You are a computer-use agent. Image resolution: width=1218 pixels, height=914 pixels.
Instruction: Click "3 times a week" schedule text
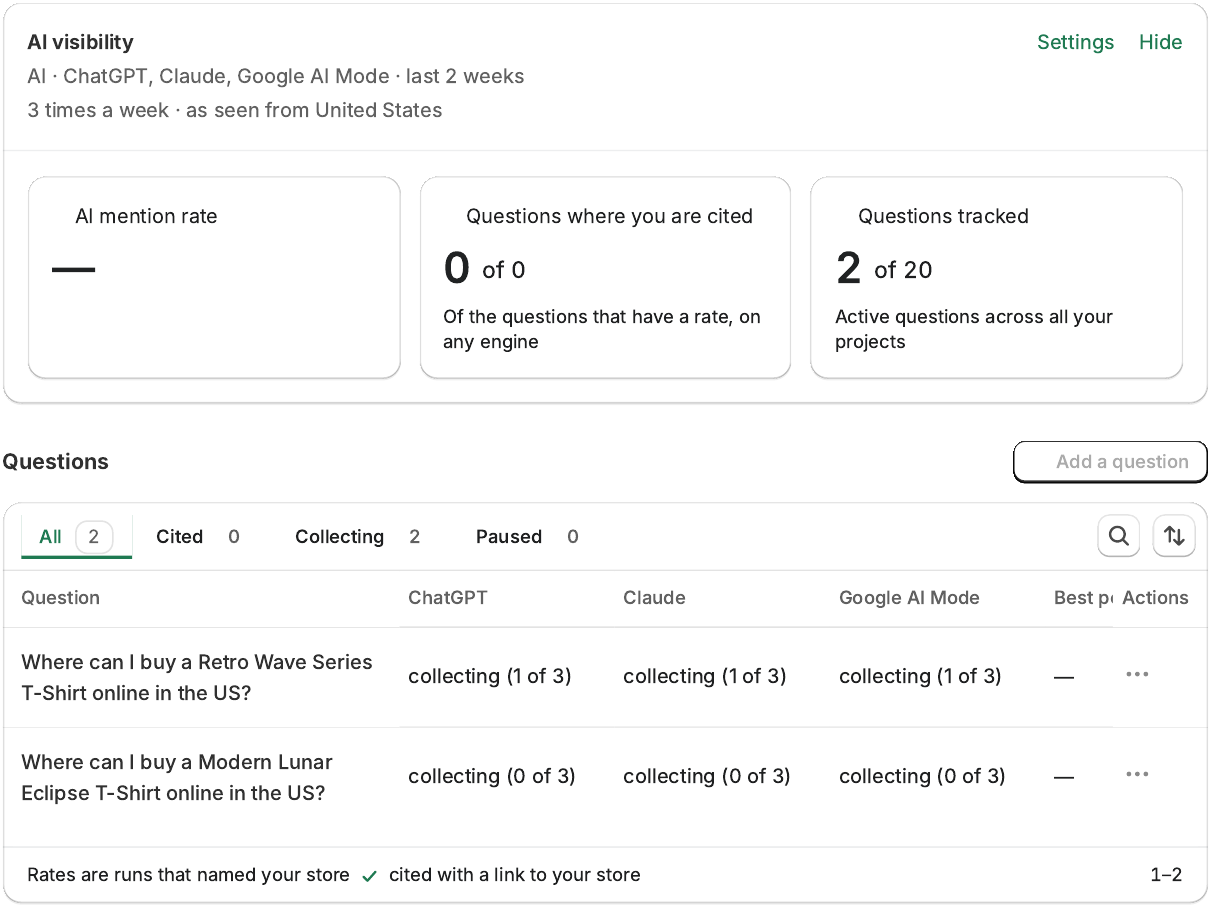coord(98,110)
